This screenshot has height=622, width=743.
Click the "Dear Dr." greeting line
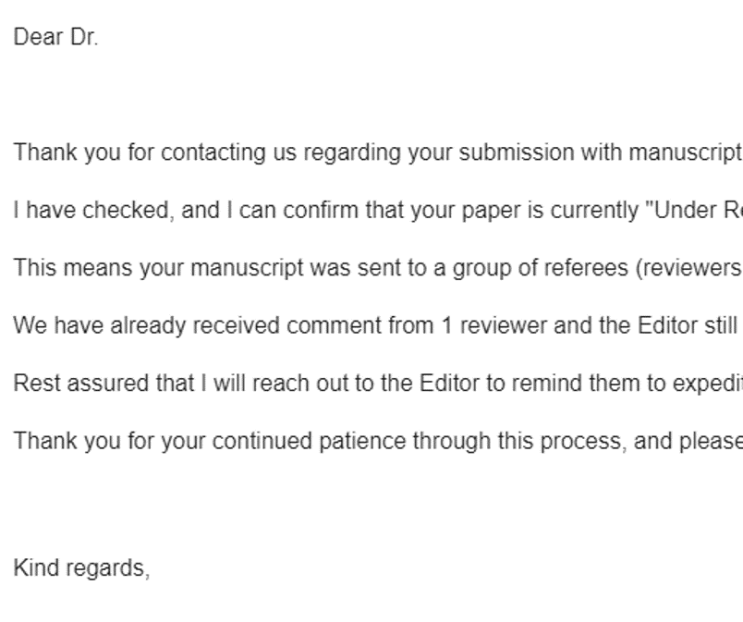56,37
